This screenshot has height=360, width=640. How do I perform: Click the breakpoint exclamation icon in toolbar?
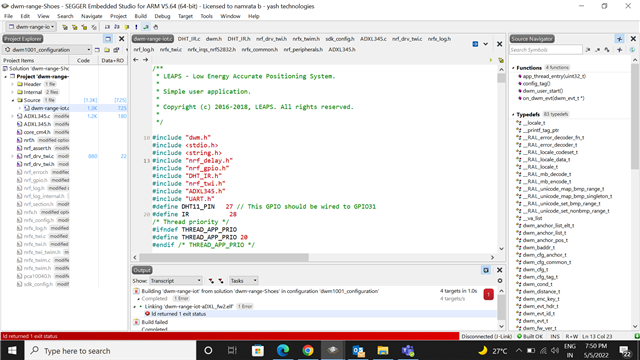(136, 27)
